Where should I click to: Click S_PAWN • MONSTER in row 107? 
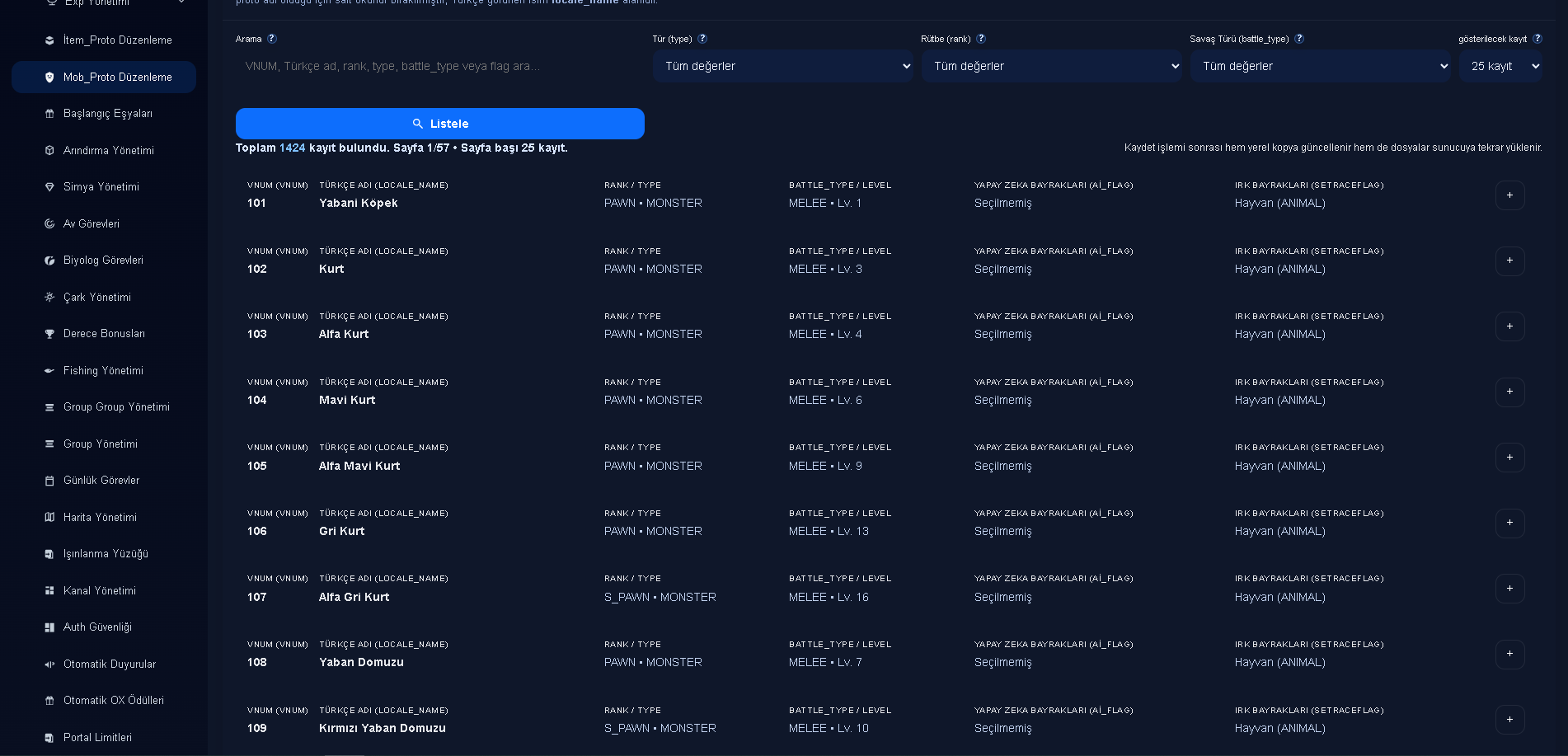pyautogui.click(x=660, y=597)
